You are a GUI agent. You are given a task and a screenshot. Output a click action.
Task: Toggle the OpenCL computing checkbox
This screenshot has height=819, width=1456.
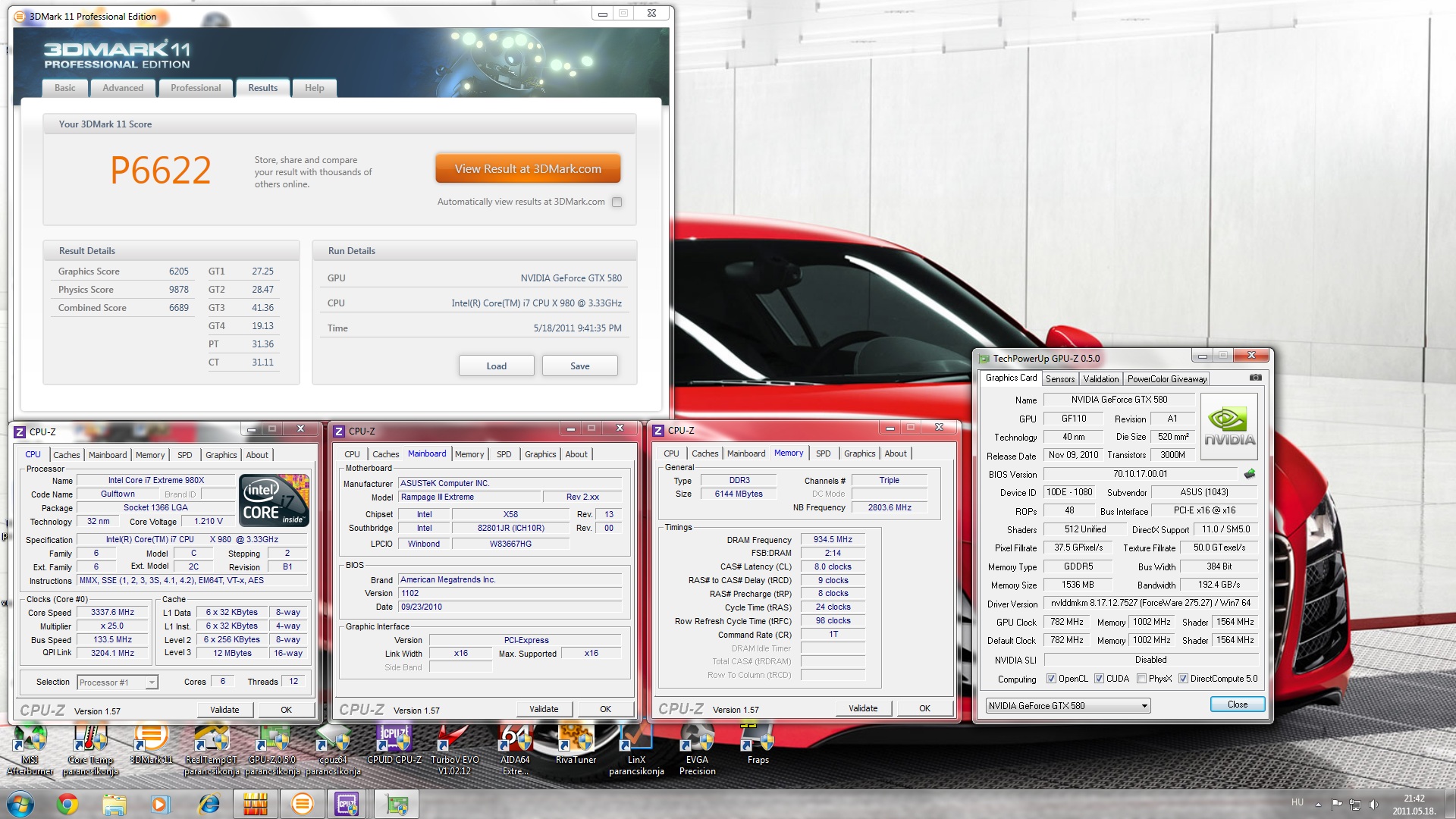coord(1051,679)
